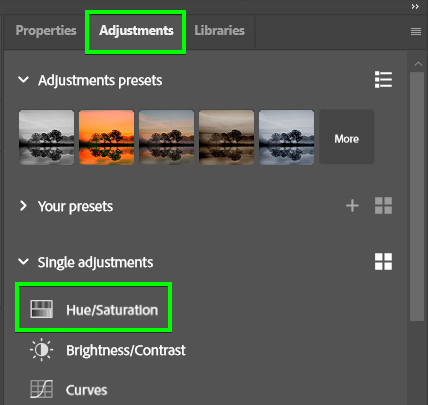Collapse the Adjustments presets section

click(x=23, y=80)
